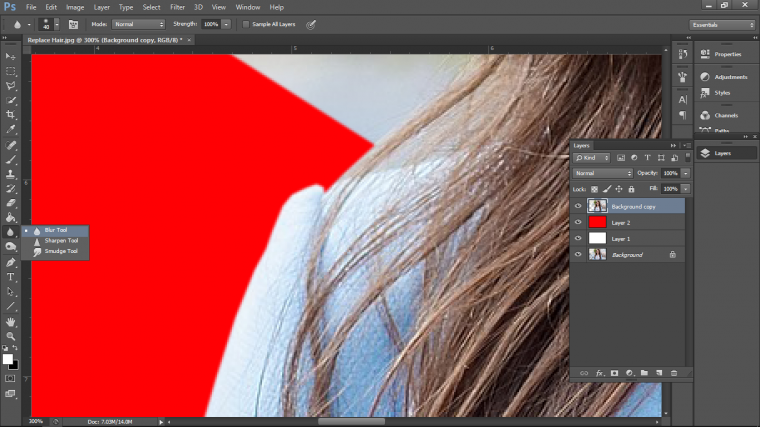Image resolution: width=760 pixels, height=427 pixels.
Task: Hide Layer 1 visibility eye
Action: (578, 238)
